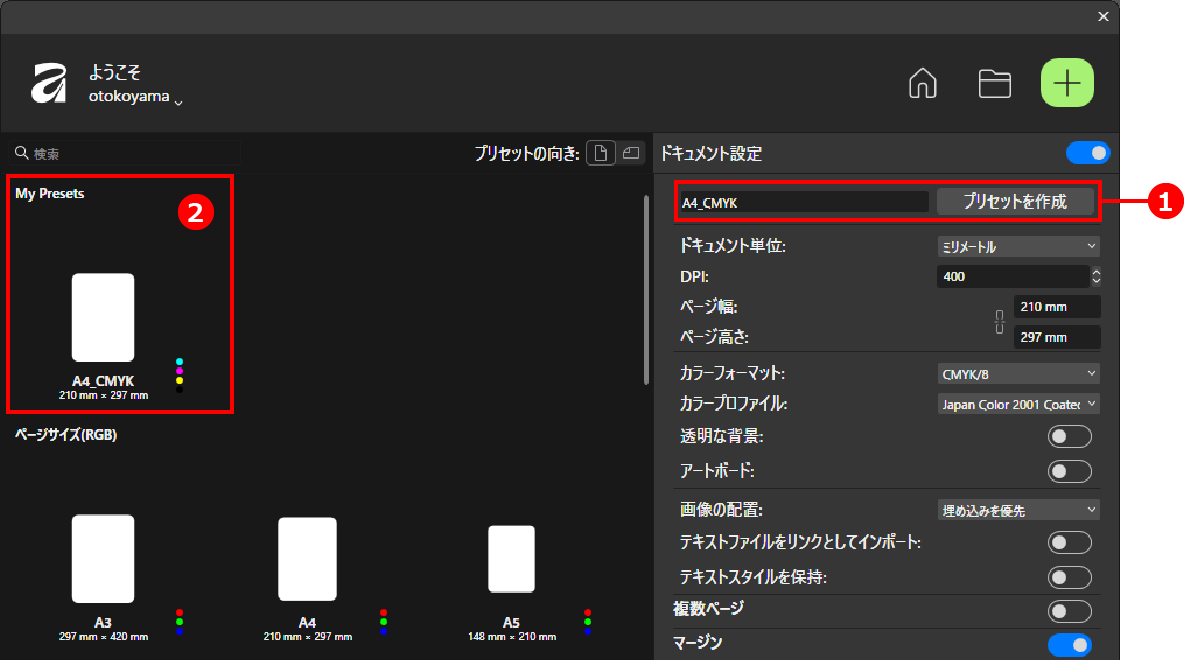Click the Affinity logo icon
Screen dimensions: 1184x660
tap(49, 84)
